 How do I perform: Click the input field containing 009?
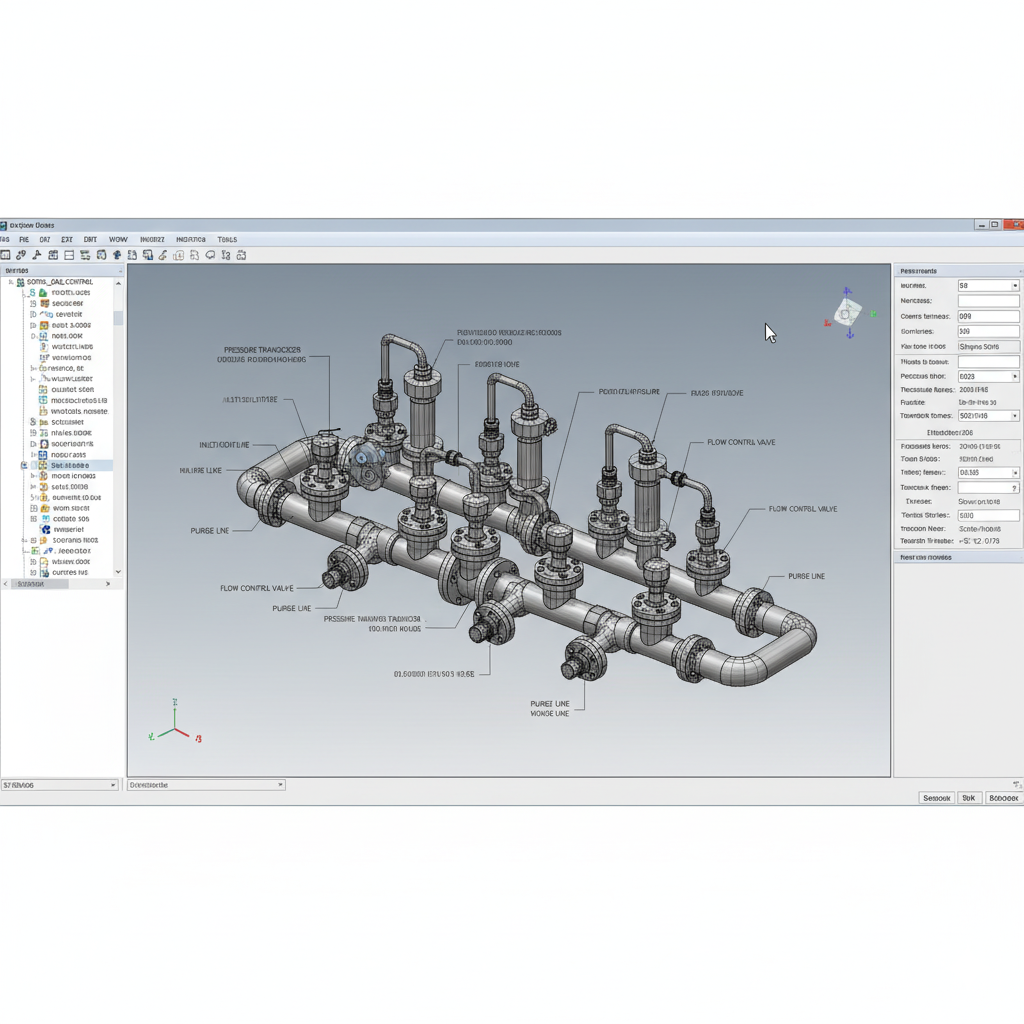click(x=988, y=317)
